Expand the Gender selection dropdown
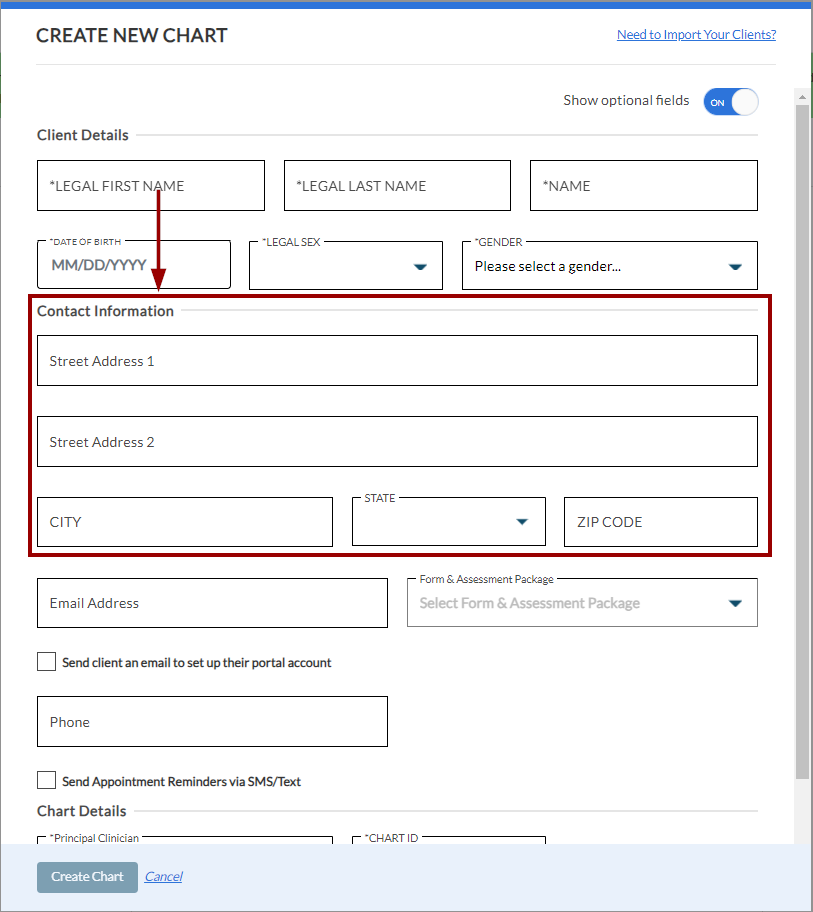813x912 pixels. point(609,266)
